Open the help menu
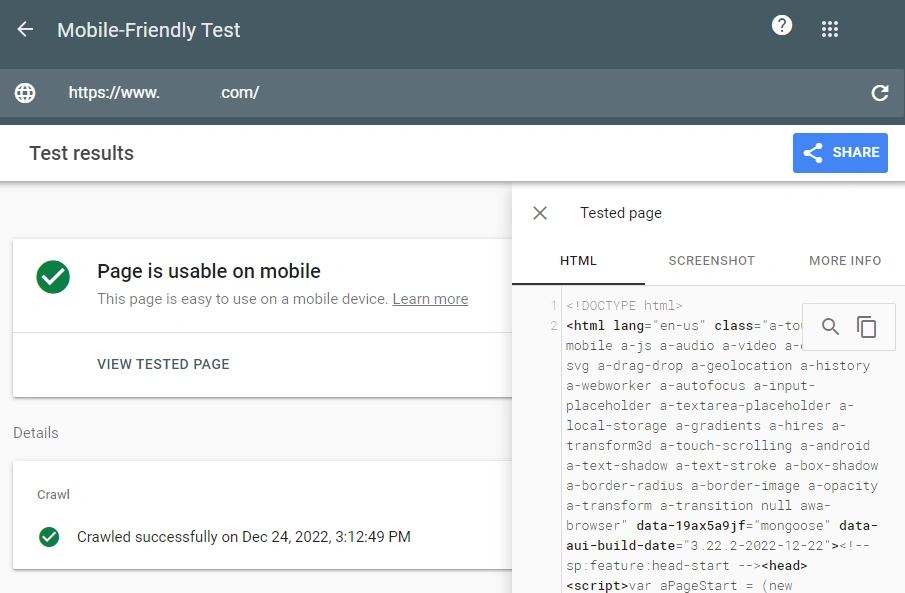The height and width of the screenshot is (593, 905). point(782,26)
